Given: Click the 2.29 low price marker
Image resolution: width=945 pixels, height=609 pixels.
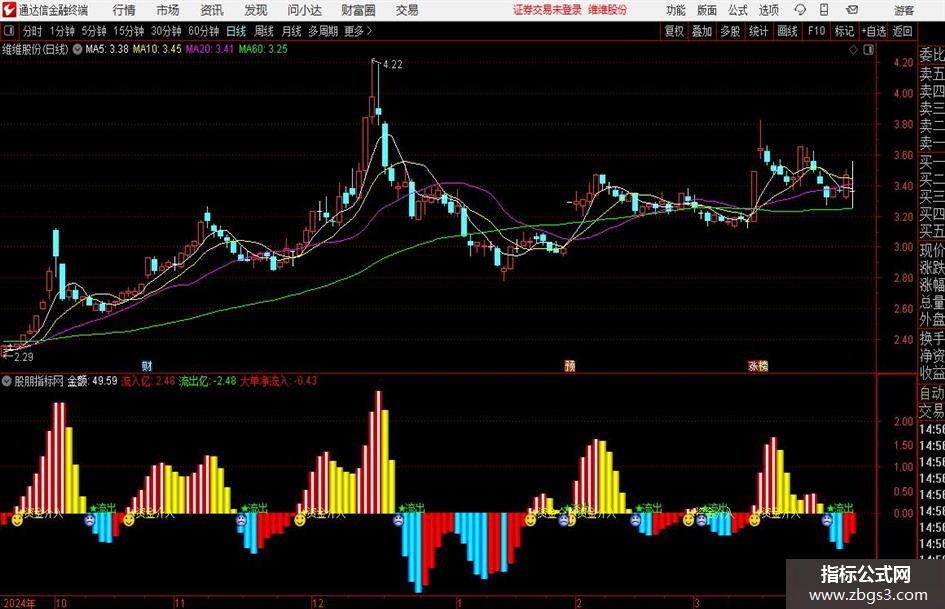Looking at the screenshot, I should (x=23, y=357).
